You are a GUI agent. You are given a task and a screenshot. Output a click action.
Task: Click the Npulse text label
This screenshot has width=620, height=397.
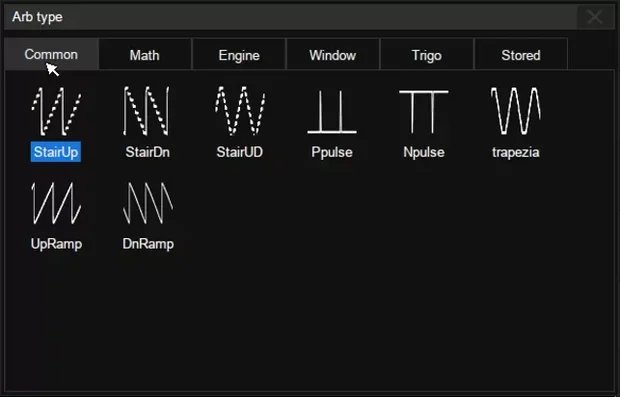pyautogui.click(x=424, y=152)
